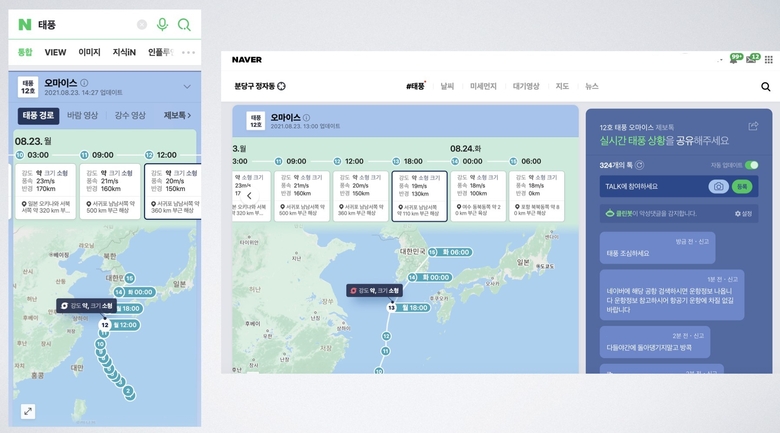The width and height of the screenshot is (780, 433).
Task: Clear the 태풍 search text with the X icon
Action: [142, 24]
